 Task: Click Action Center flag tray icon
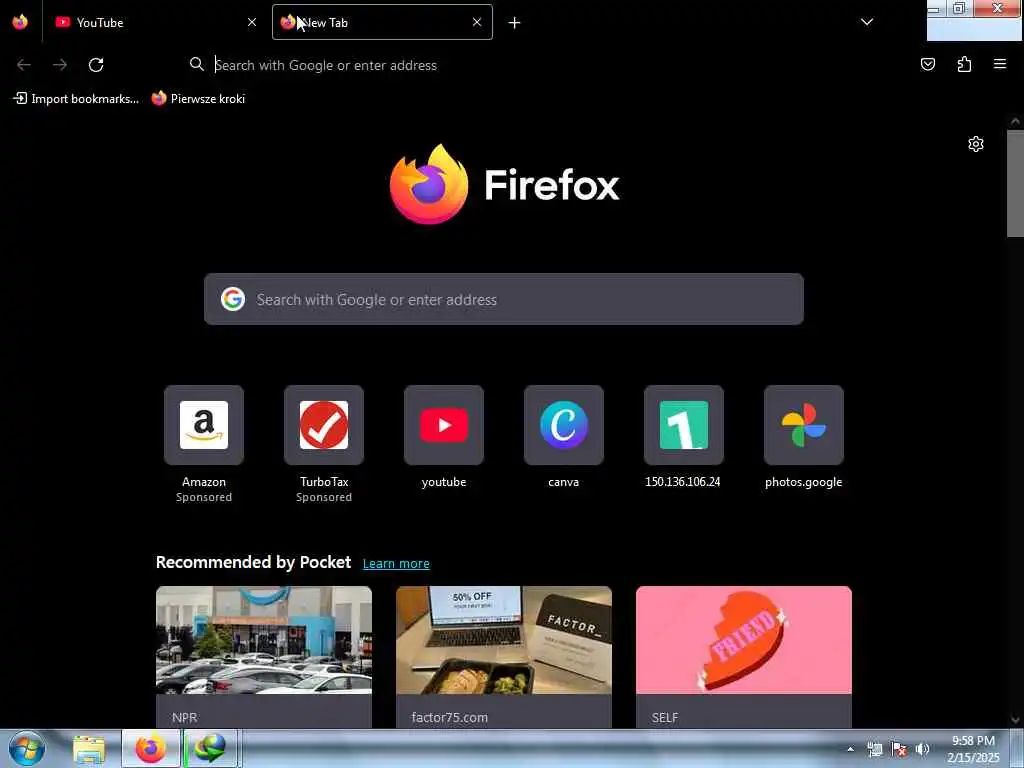point(899,749)
